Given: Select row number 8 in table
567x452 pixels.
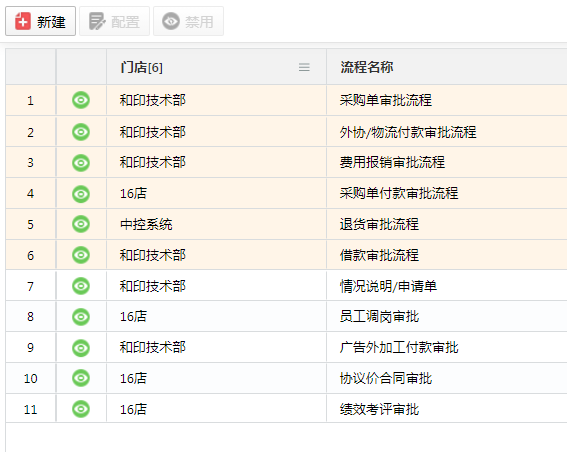Looking at the screenshot, I should point(30,317).
